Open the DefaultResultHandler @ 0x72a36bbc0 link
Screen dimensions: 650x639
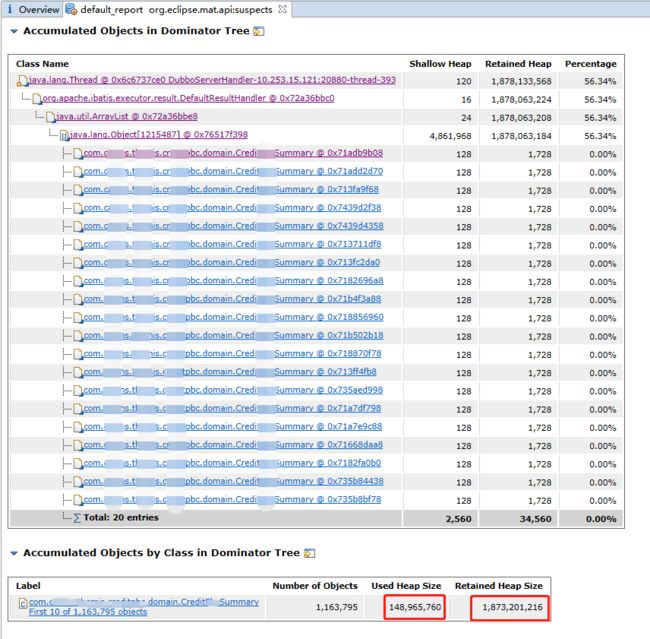pos(188,98)
